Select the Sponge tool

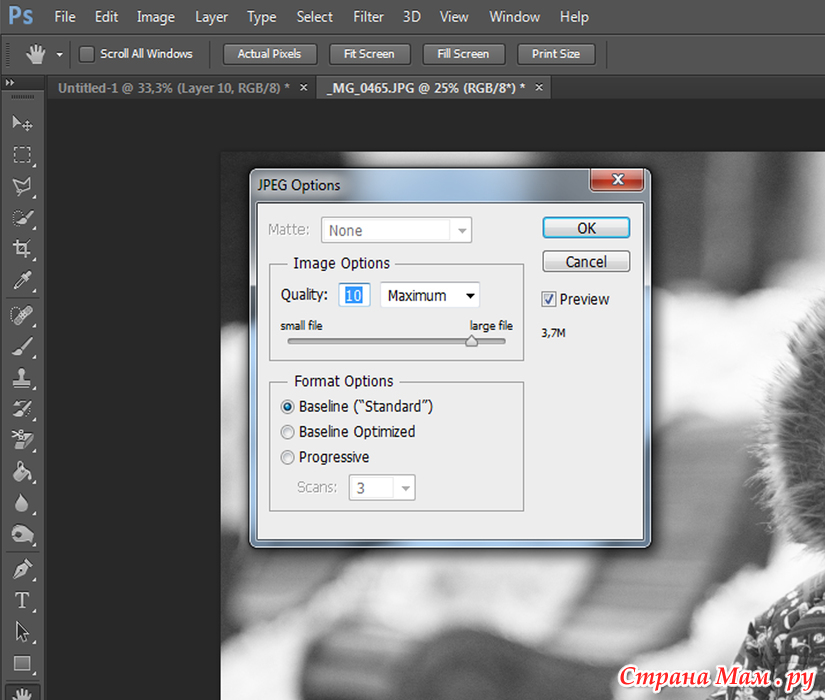tap(22, 535)
